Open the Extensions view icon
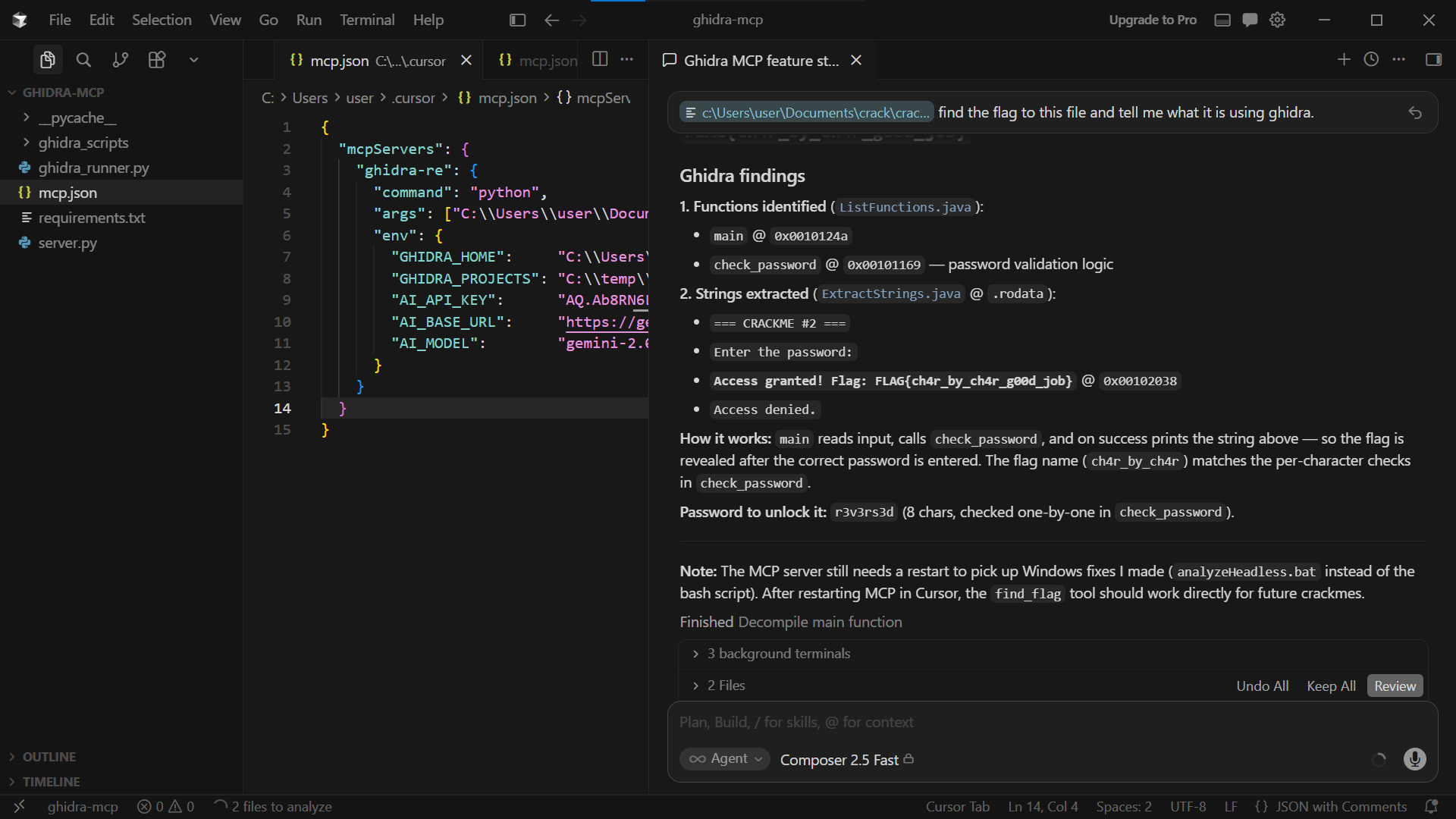Viewport: 1456px width, 819px height. click(157, 60)
